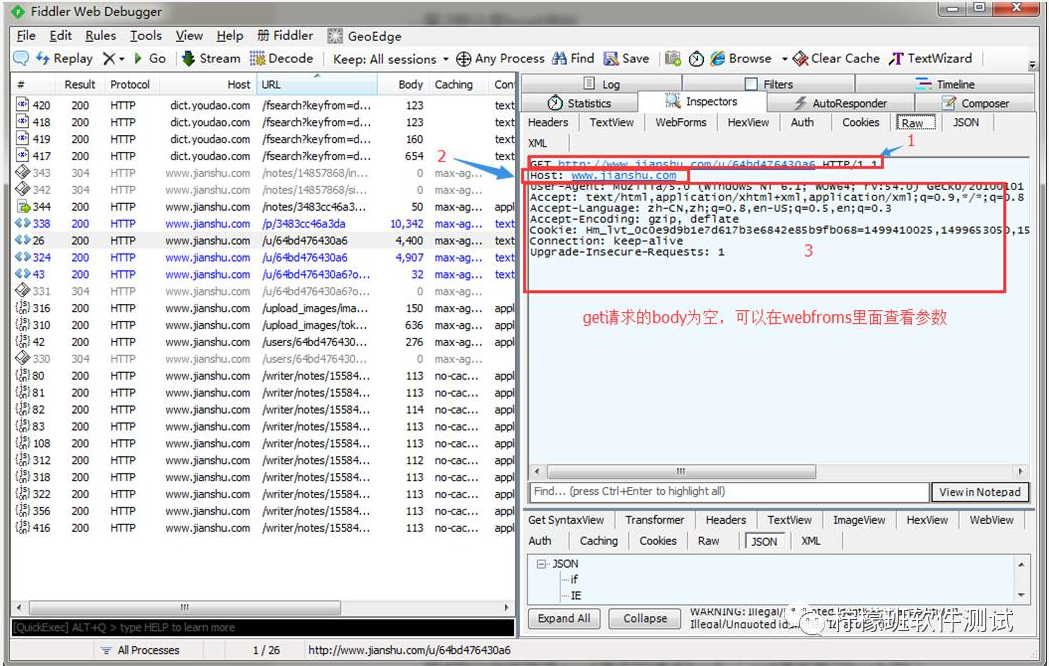Click the Collapse button
This screenshot has width=1049, height=666.
[x=645, y=619]
